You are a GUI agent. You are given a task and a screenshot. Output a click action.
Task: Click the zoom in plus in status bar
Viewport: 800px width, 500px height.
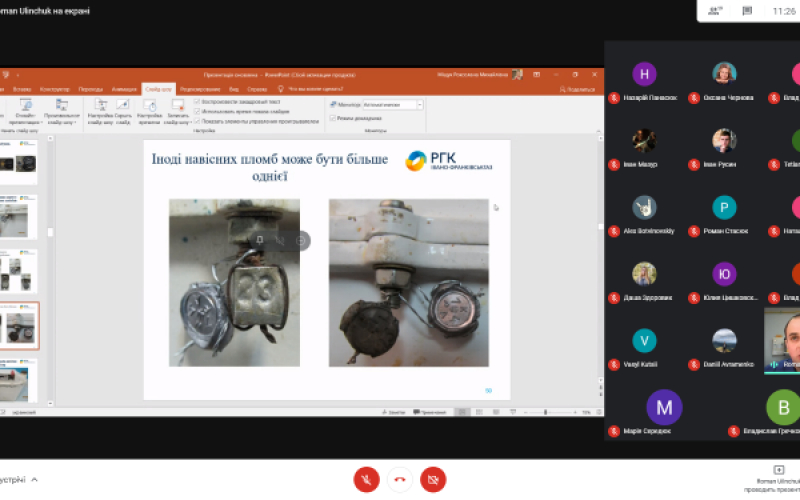point(575,412)
